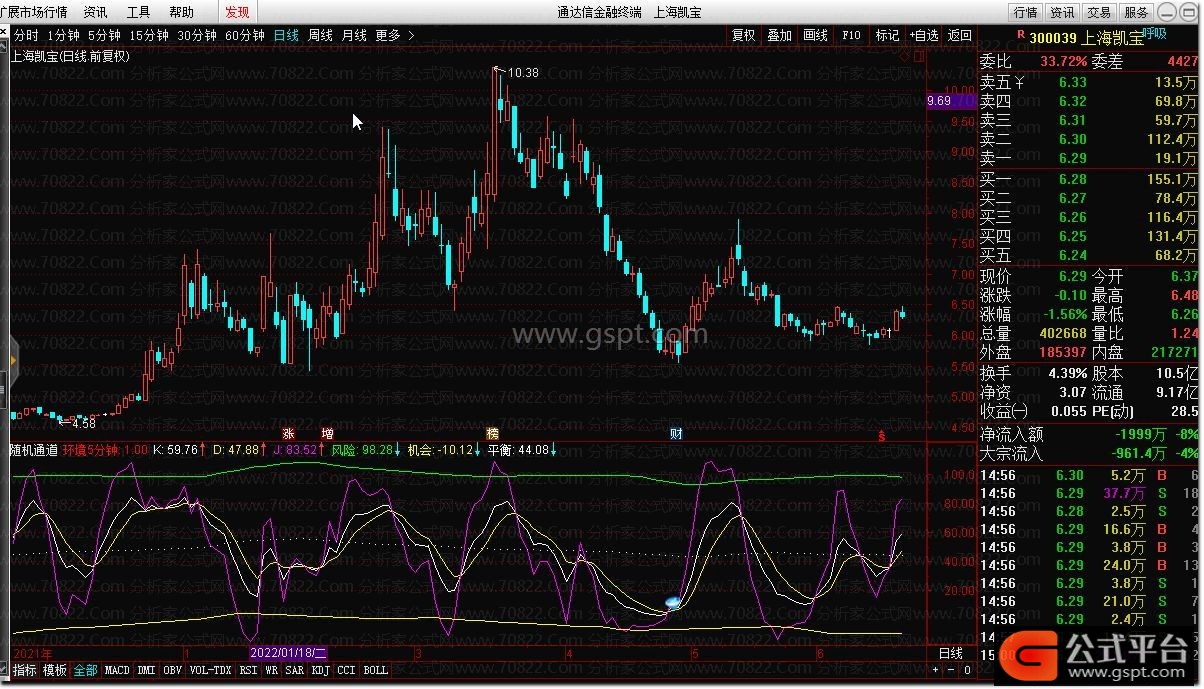Image resolution: width=1204 pixels, height=689 pixels.
Task: Open F10 company information
Action: 851,35
